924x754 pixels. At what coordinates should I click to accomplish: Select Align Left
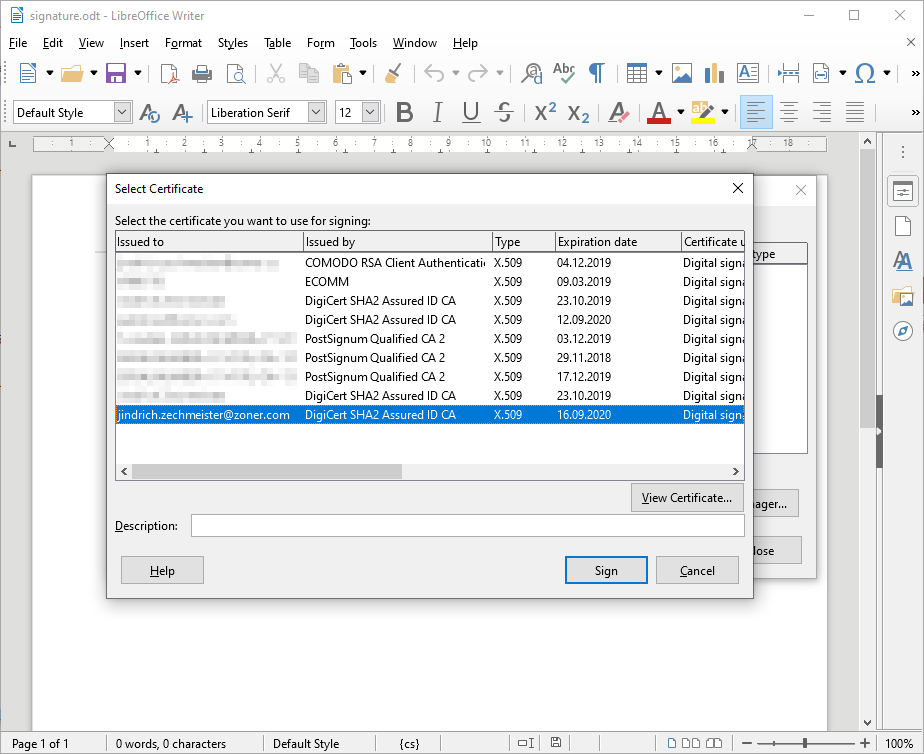tap(756, 112)
